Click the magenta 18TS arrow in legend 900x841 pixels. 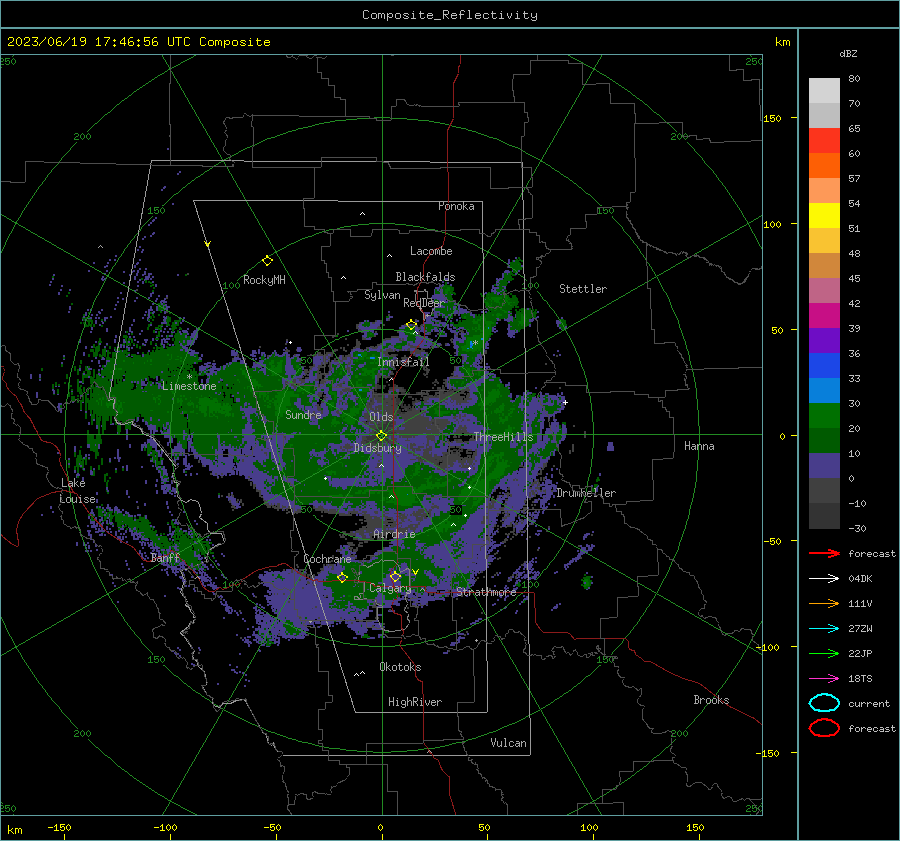pos(824,679)
